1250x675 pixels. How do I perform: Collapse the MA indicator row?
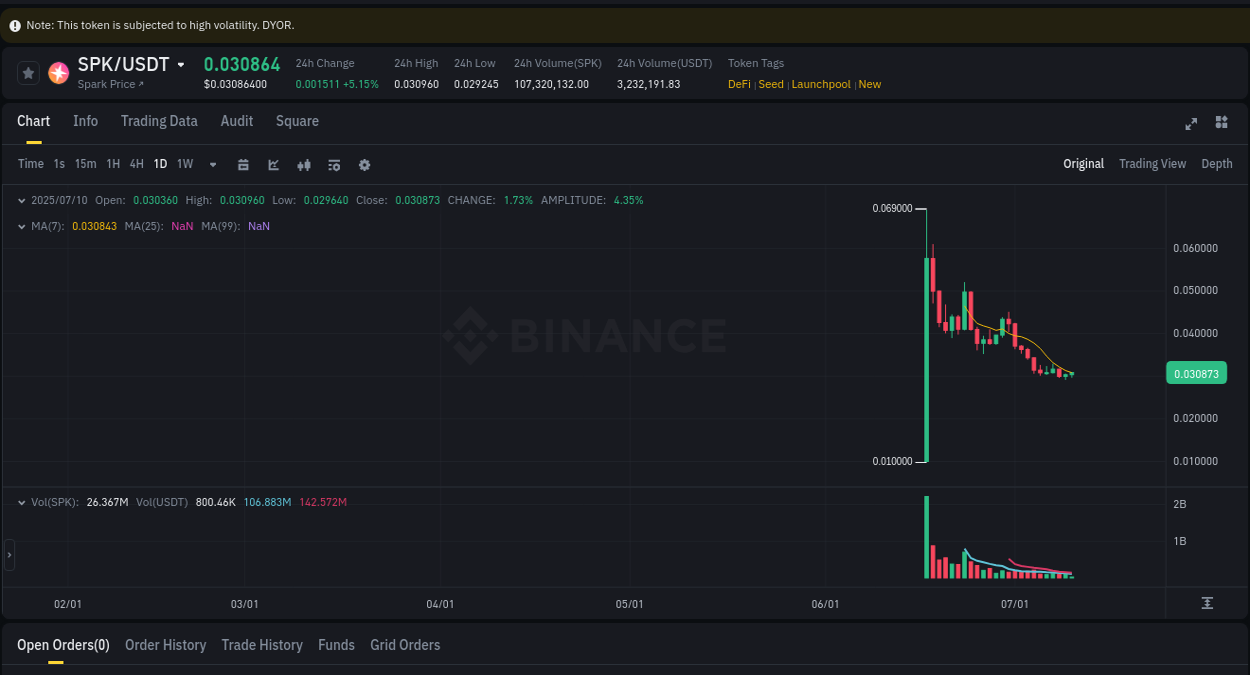21,226
